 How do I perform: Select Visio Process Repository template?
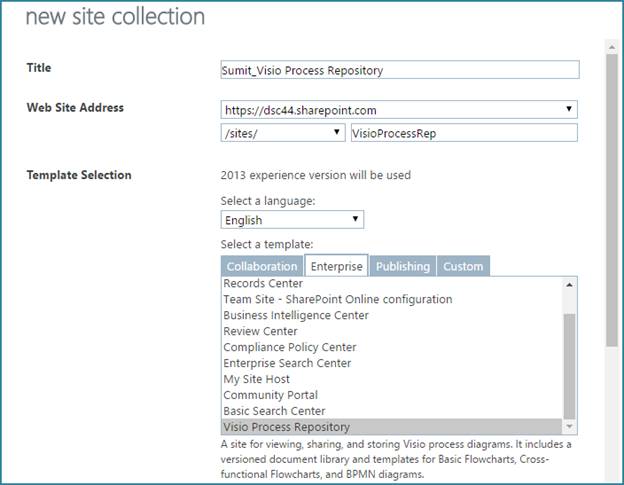point(287,427)
